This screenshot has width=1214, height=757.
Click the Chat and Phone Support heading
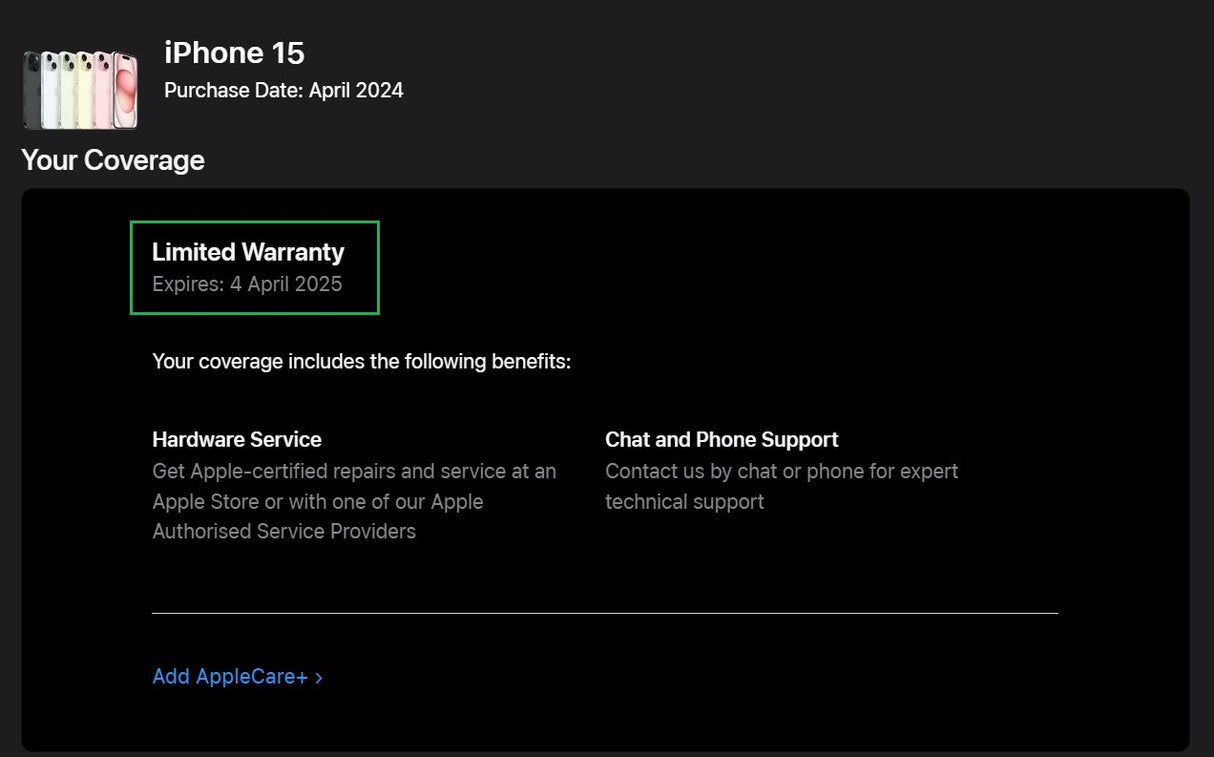(722, 440)
